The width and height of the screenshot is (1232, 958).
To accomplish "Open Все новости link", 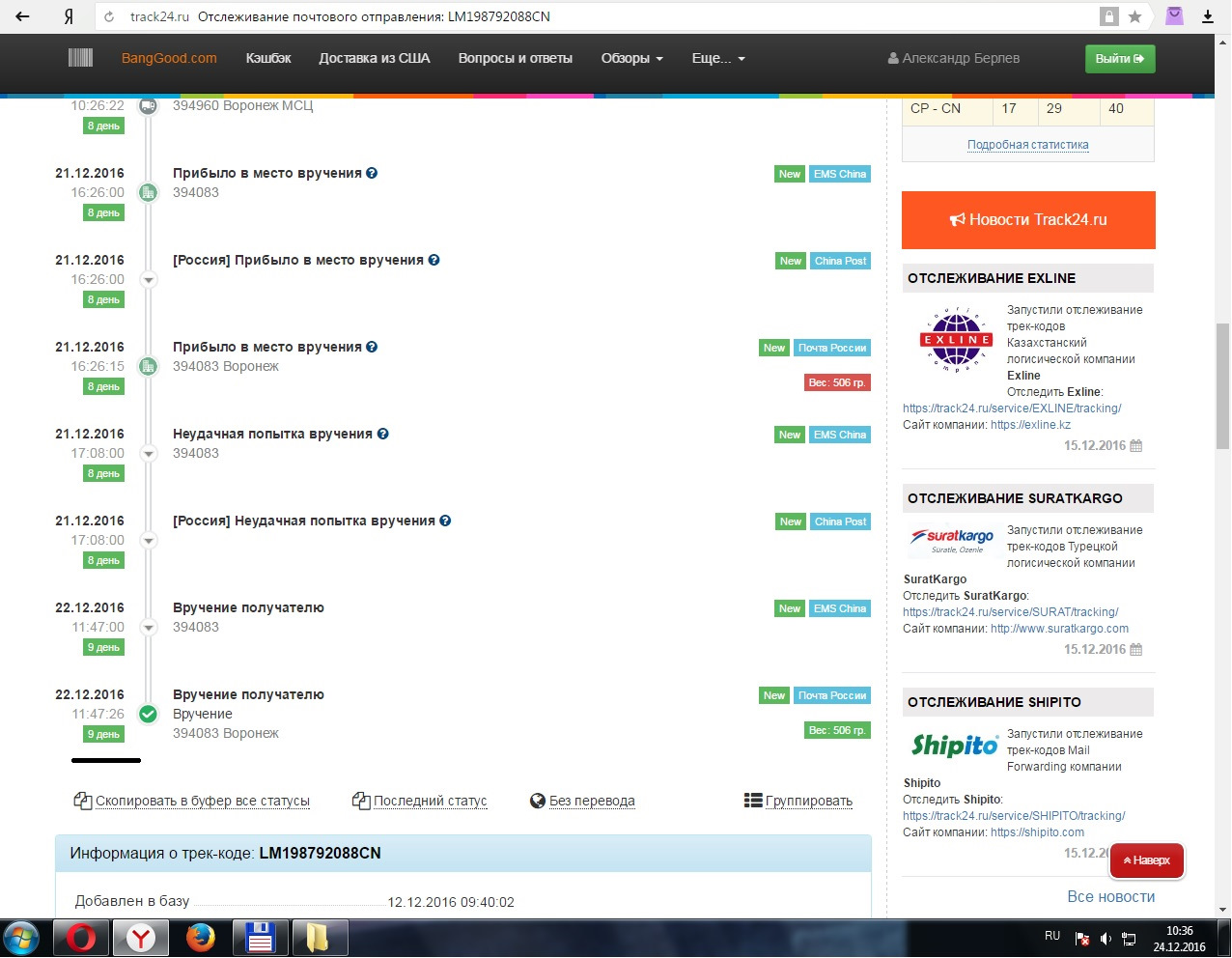I will pos(1110,896).
